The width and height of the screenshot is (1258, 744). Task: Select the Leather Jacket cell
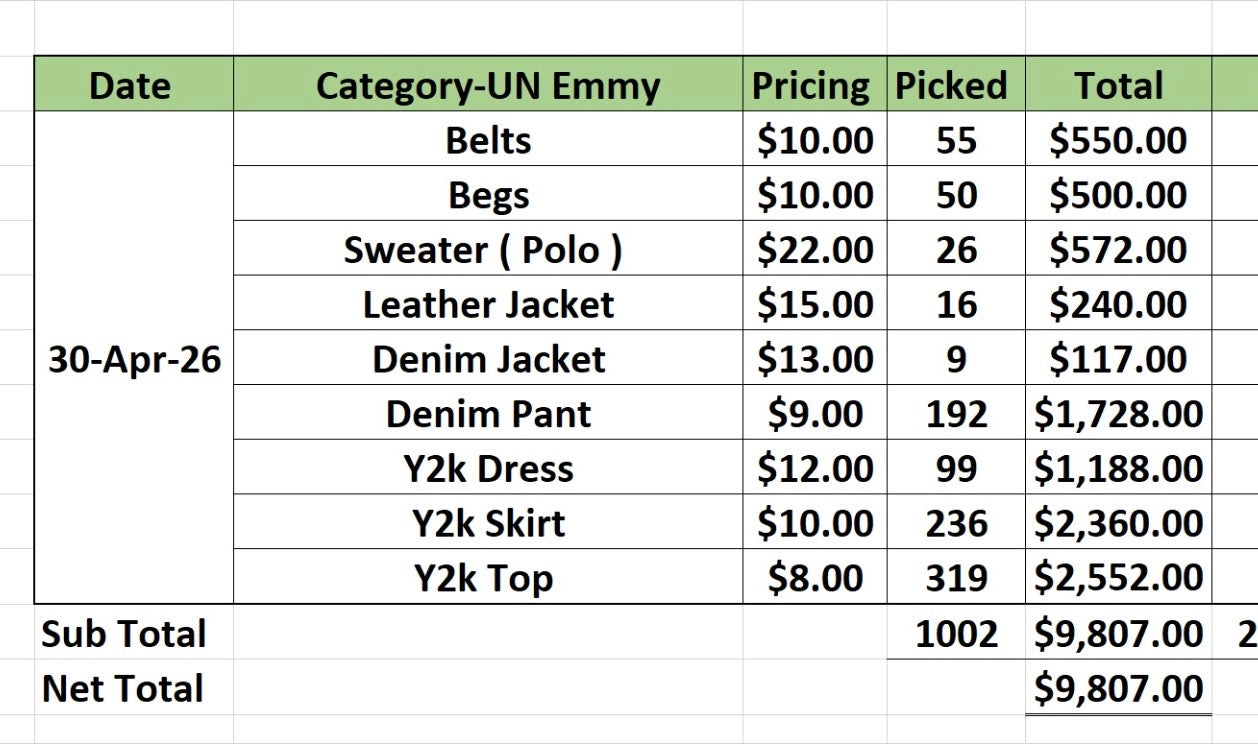point(488,304)
